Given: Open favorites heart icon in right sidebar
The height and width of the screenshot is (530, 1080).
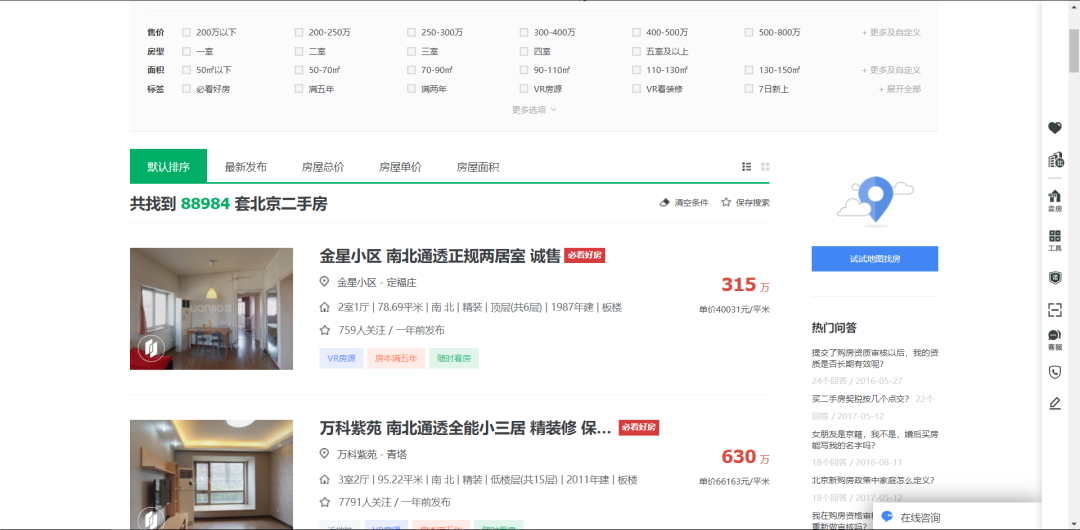Looking at the screenshot, I should (x=1055, y=128).
